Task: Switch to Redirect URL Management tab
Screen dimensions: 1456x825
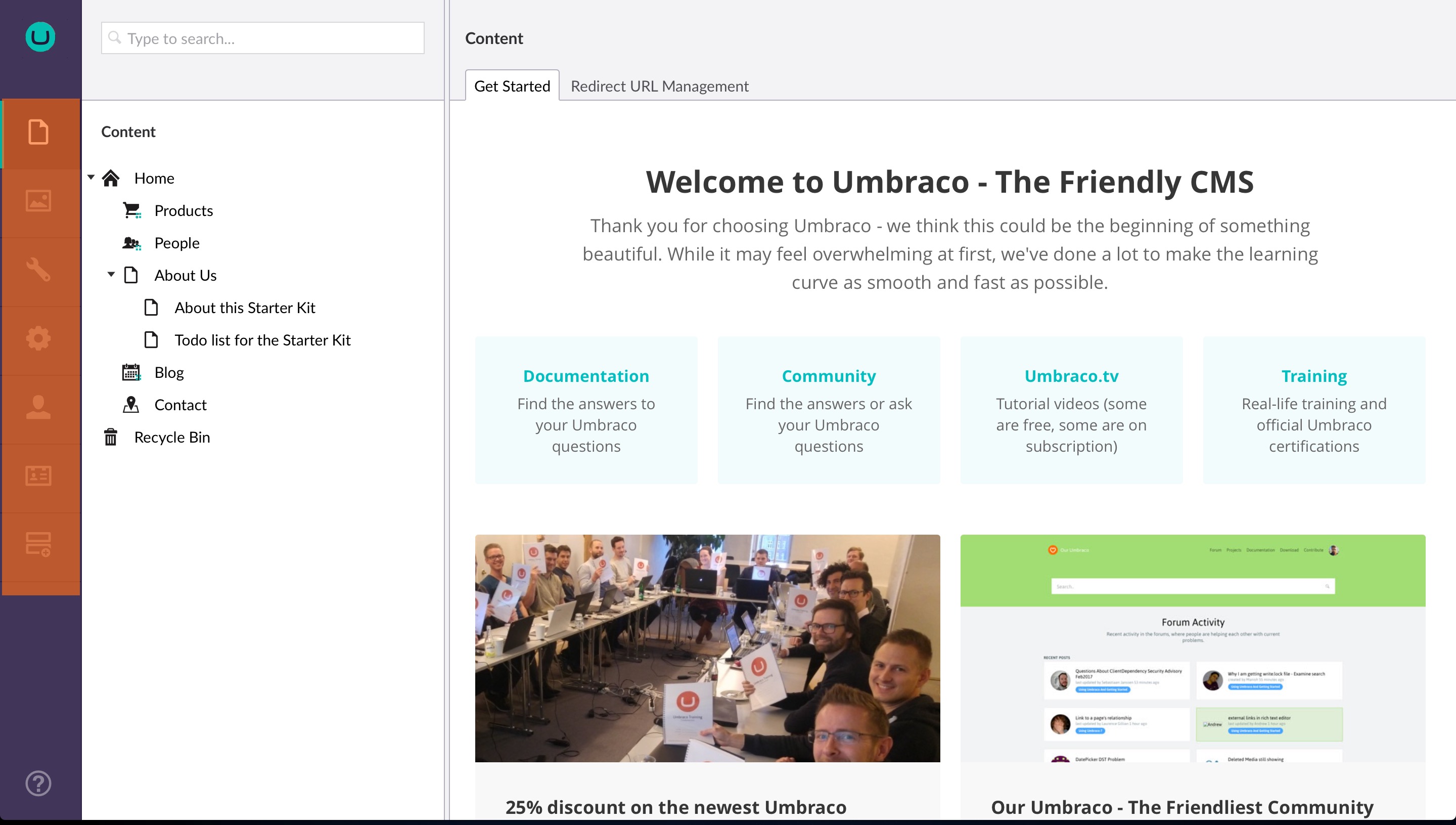Action: click(x=659, y=85)
